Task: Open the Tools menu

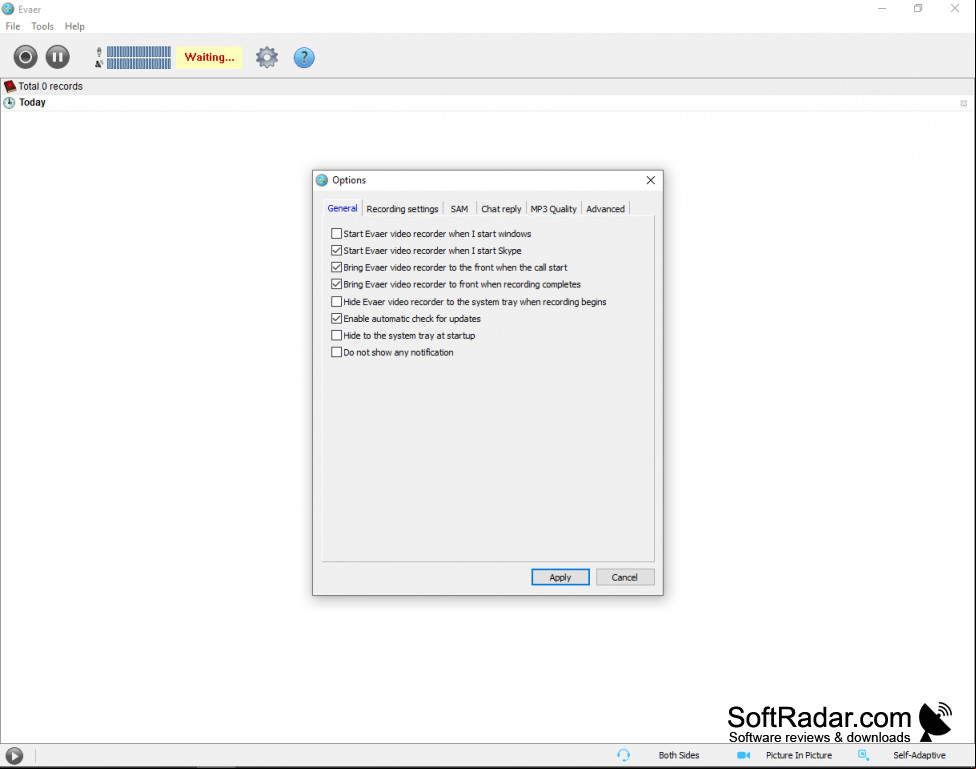Action: click(x=42, y=26)
